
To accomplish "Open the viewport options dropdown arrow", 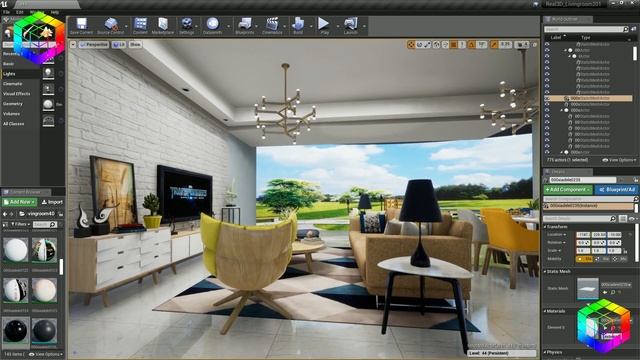I will coord(73,44).
